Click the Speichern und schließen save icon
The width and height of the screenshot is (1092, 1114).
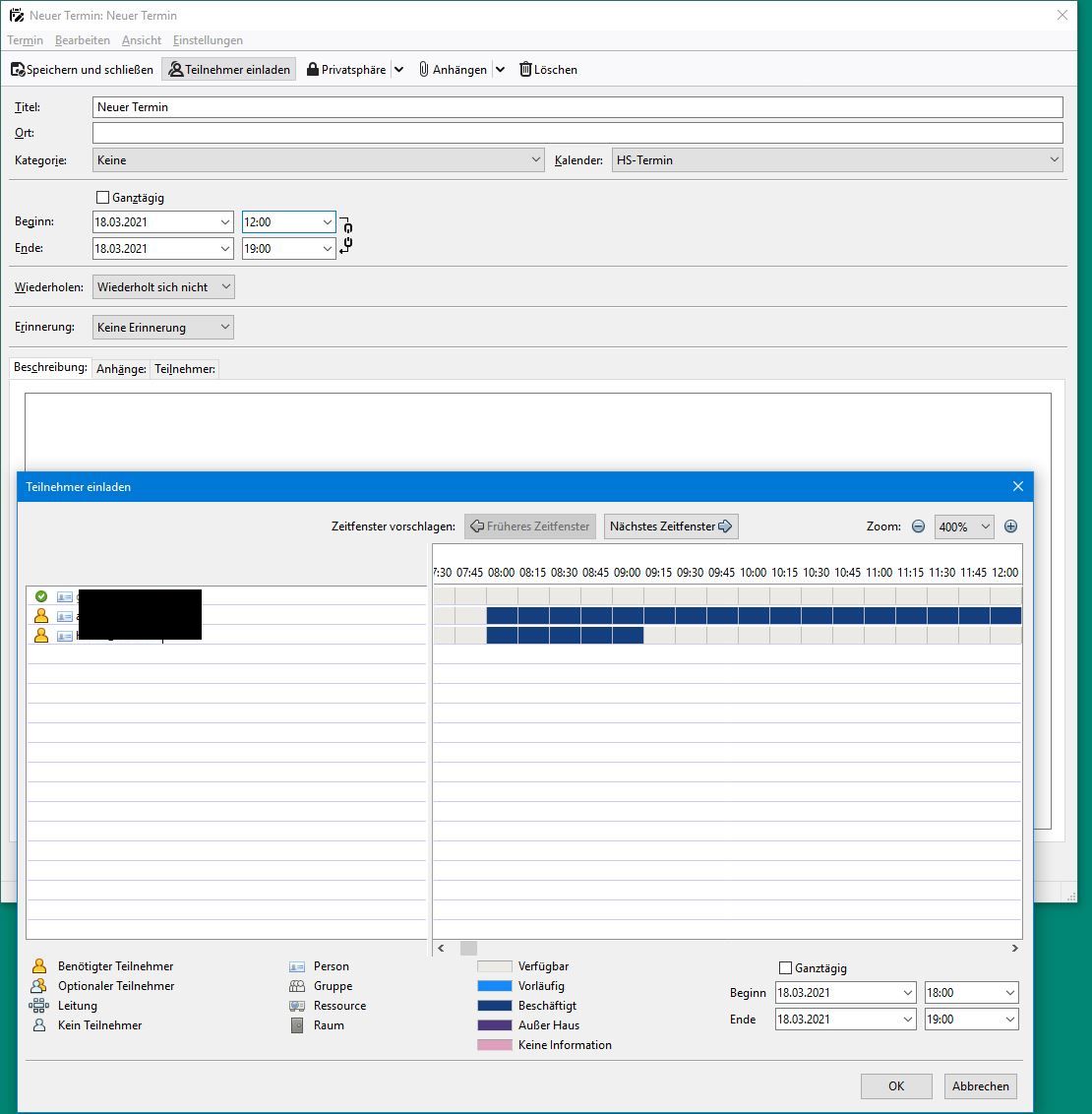pyautogui.click(x=18, y=70)
